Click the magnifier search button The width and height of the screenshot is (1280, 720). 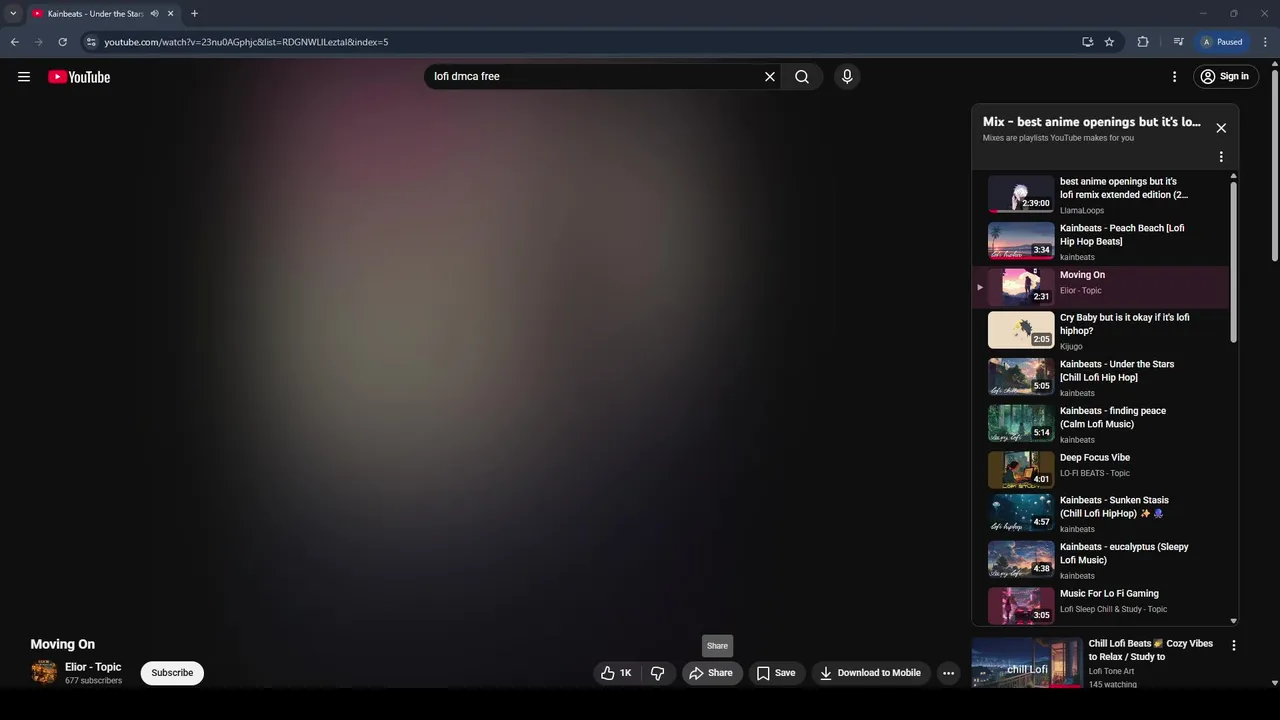click(x=802, y=77)
